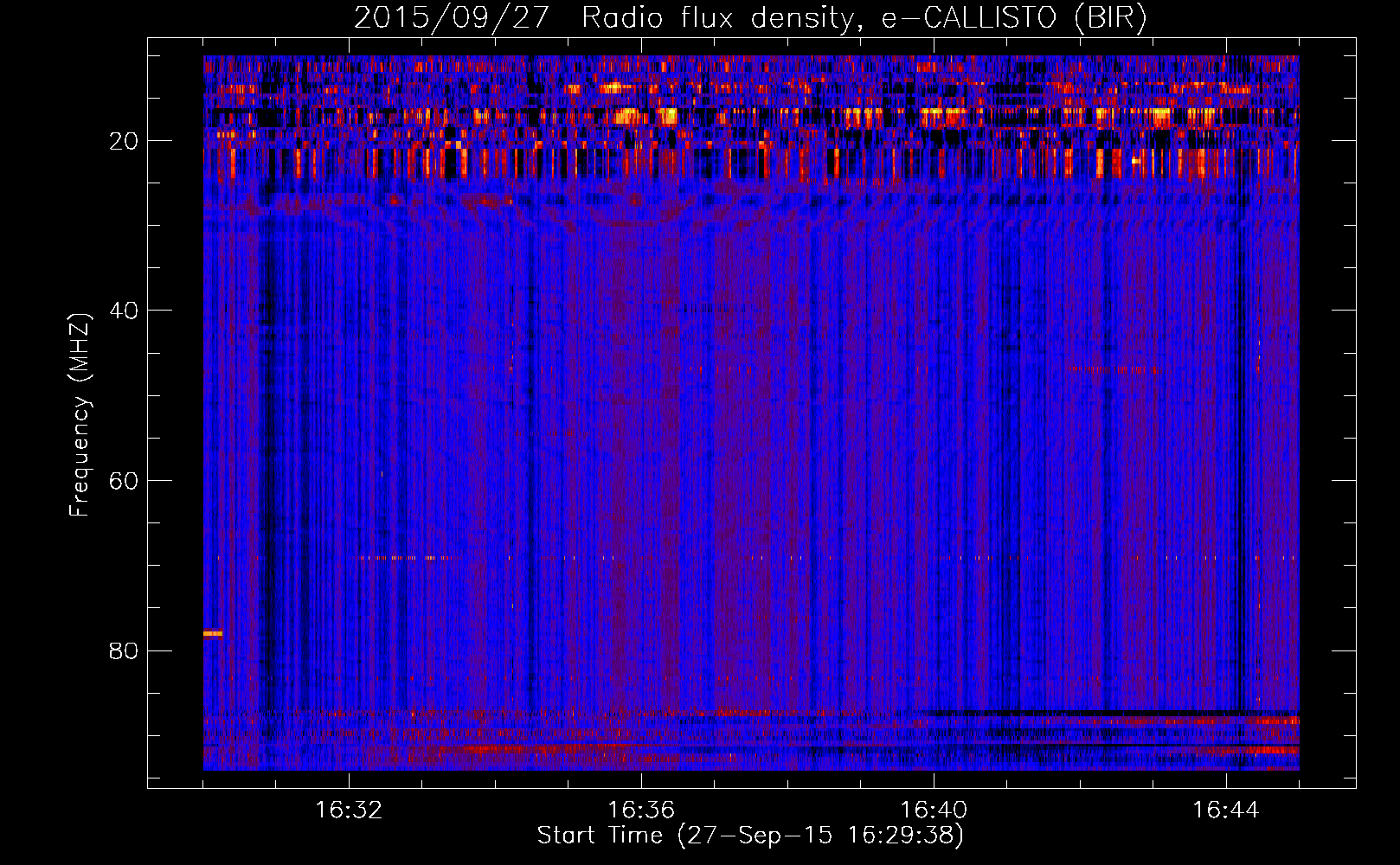Click the bright yellow burst above 20 MHz at 16:36
The image size is (1400, 865).
[x=626, y=116]
